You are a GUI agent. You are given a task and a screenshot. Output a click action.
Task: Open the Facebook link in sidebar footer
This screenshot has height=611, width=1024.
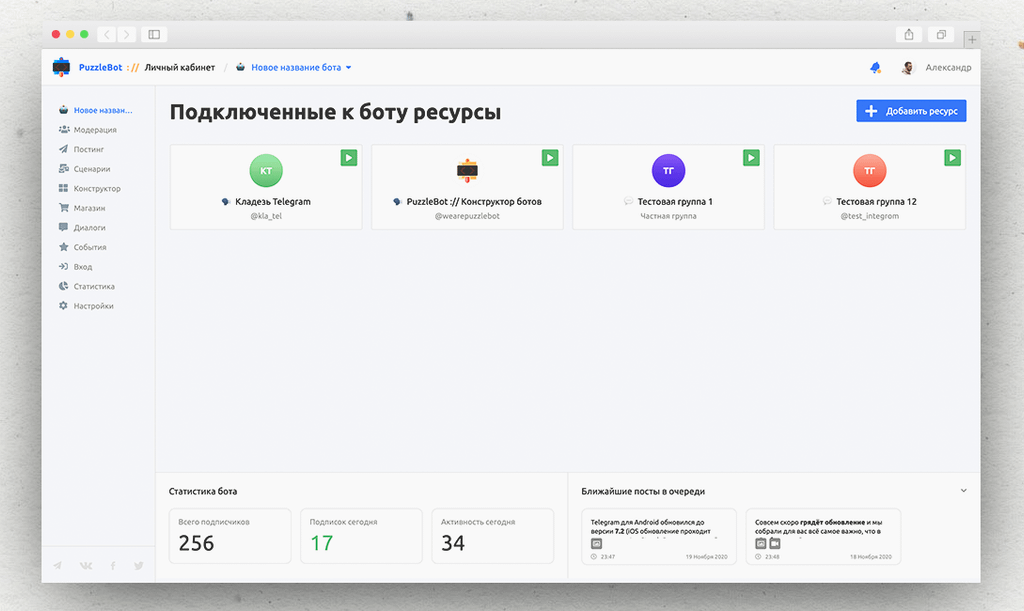coord(113,565)
